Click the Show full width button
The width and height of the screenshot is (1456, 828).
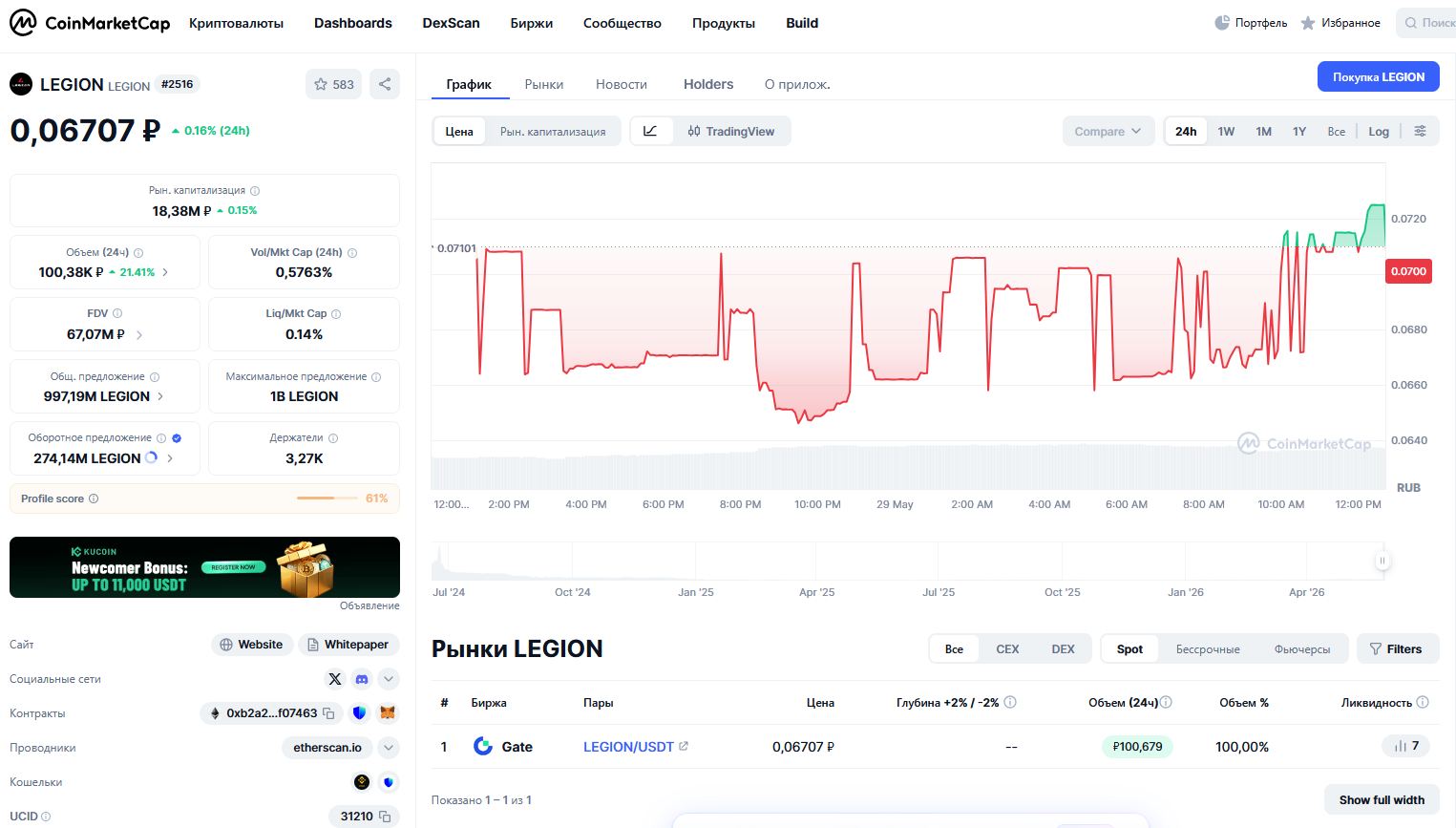click(x=1382, y=799)
